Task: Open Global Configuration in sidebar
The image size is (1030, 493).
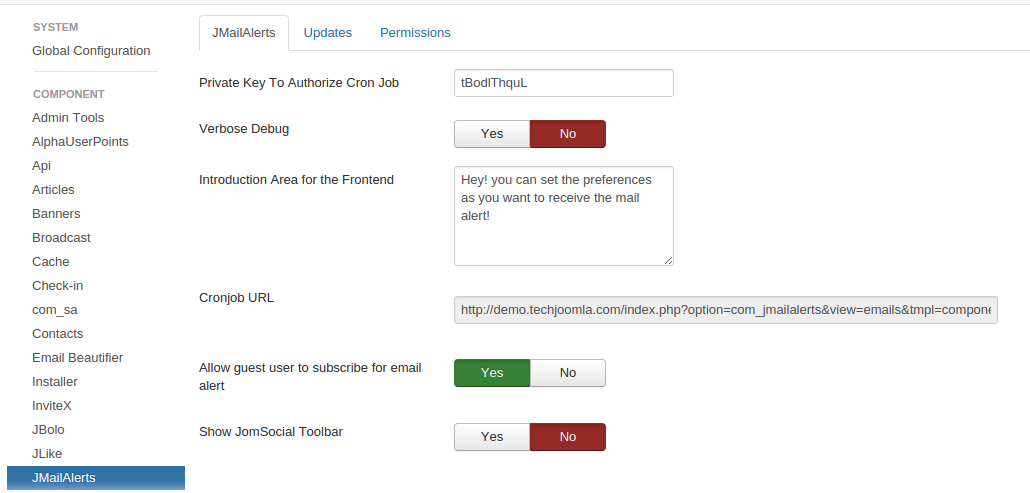Action: (x=91, y=51)
